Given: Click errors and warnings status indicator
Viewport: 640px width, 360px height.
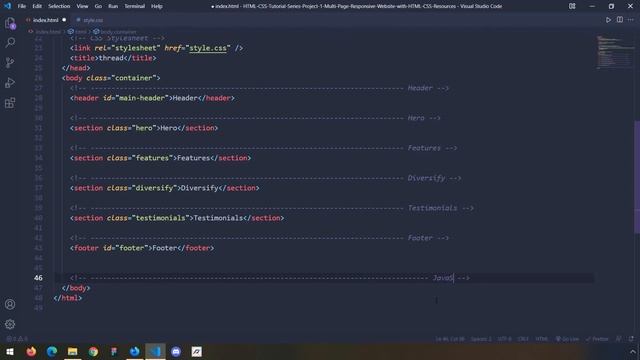Looking at the screenshot, I should (17, 339).
